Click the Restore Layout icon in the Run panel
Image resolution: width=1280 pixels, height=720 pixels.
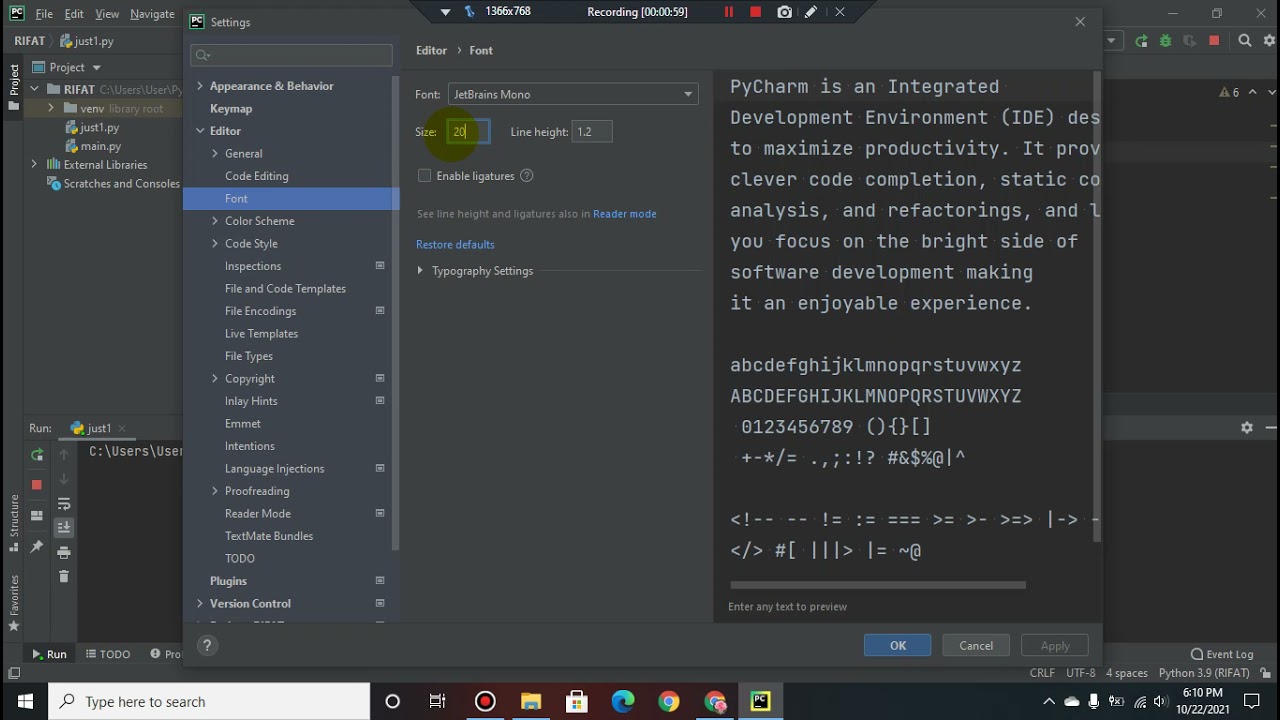37,516
